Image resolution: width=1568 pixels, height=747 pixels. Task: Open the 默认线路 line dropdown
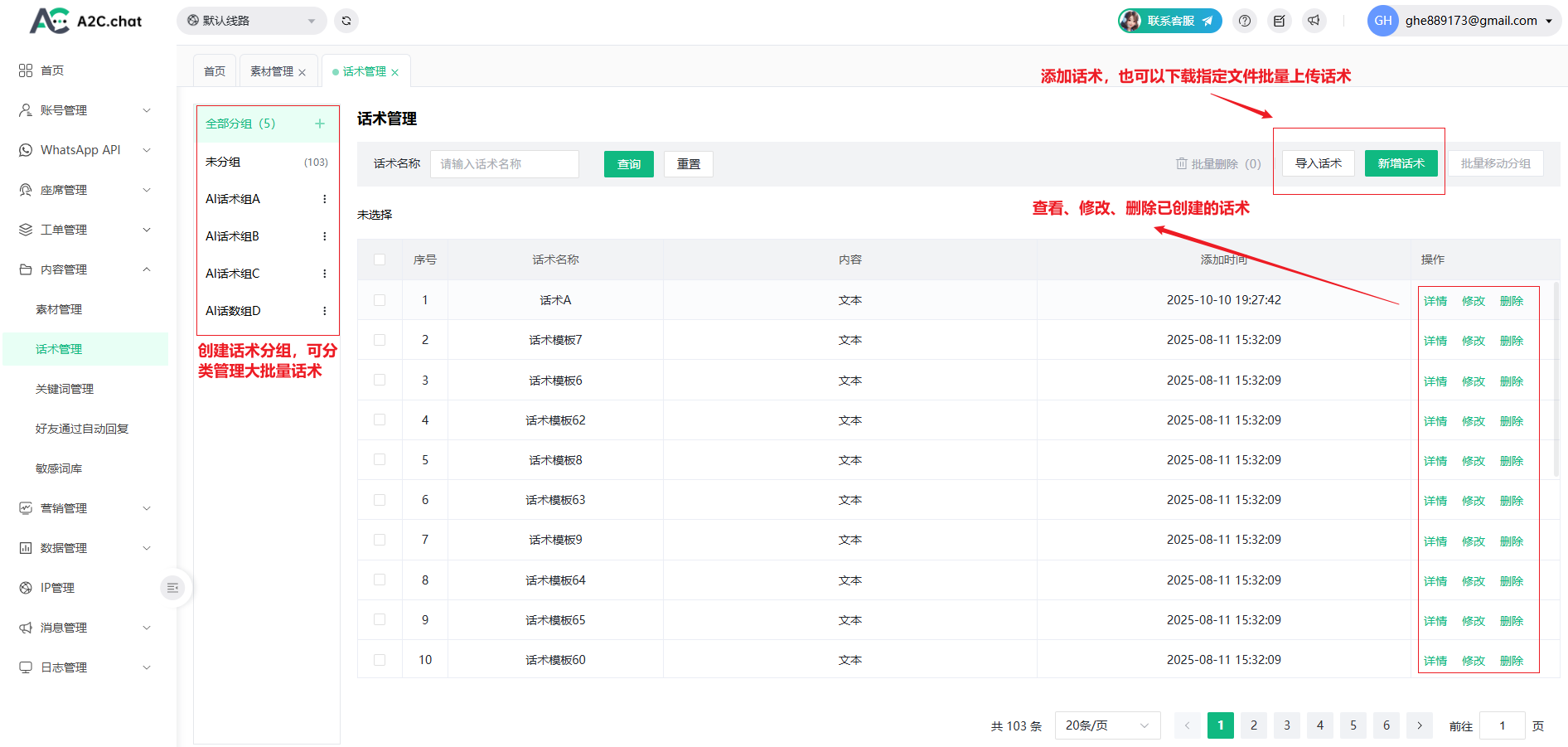[x=251, y=21]
